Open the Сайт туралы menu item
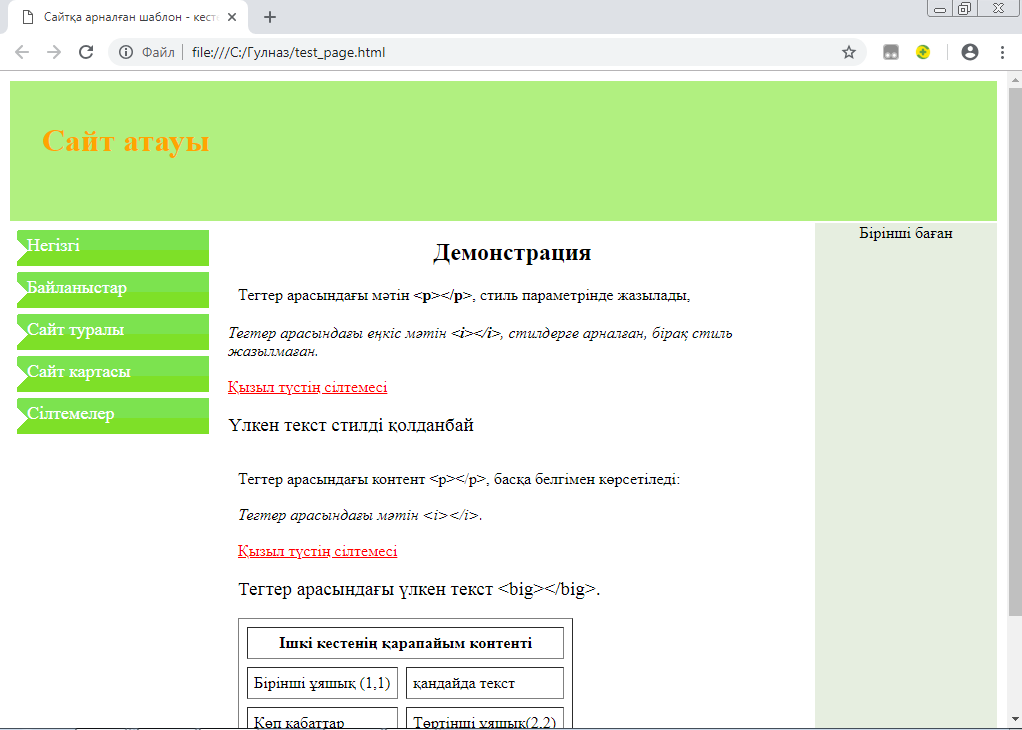Screen dimensions: 1022x730 [113, 332]
